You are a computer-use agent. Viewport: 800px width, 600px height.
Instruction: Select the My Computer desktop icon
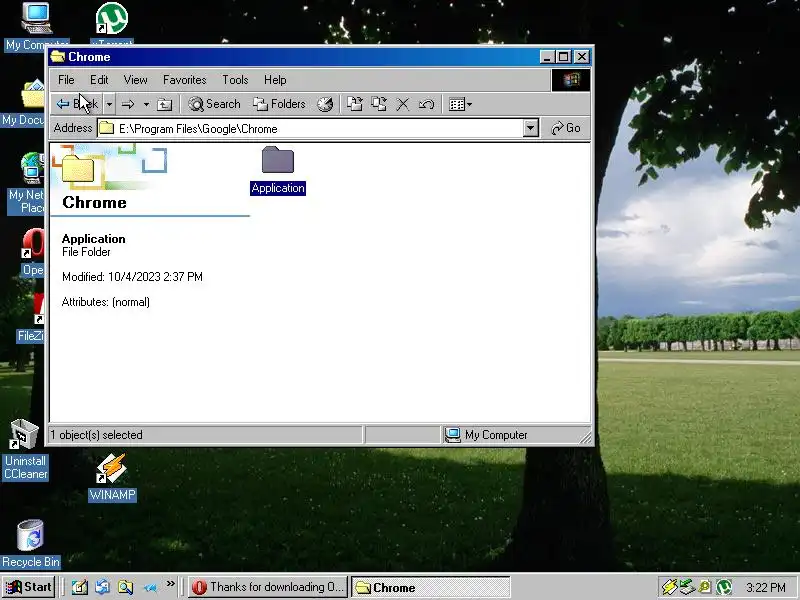pos(36,26)
